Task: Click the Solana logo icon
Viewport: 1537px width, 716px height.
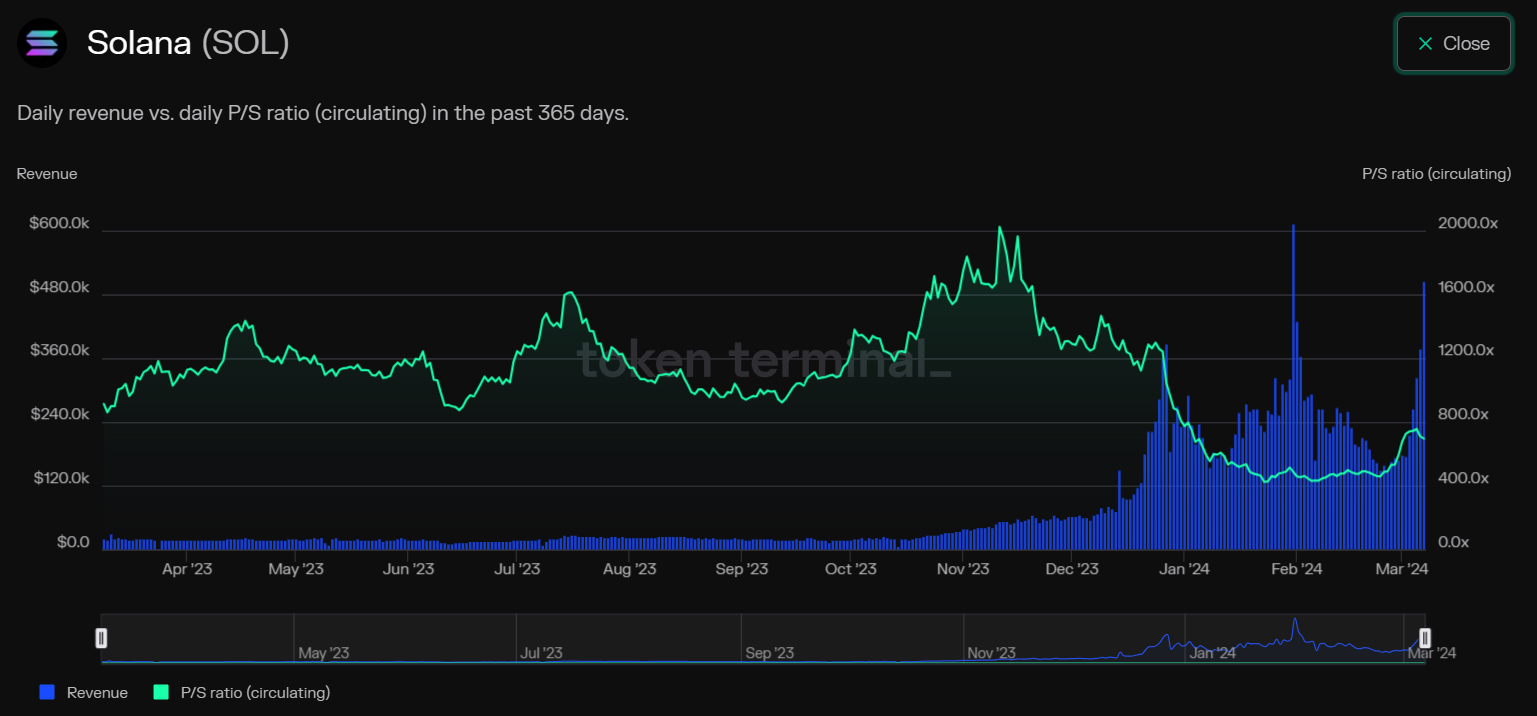Action: 42,43
